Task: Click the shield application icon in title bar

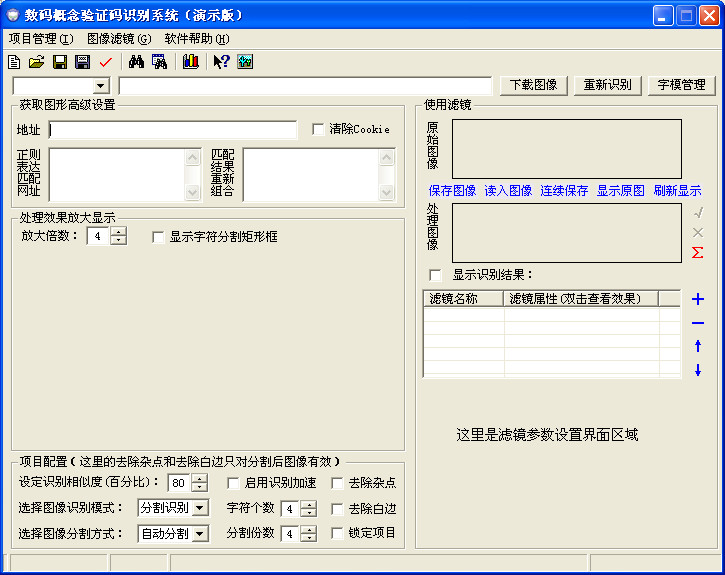Action: (x=12, y=15)
